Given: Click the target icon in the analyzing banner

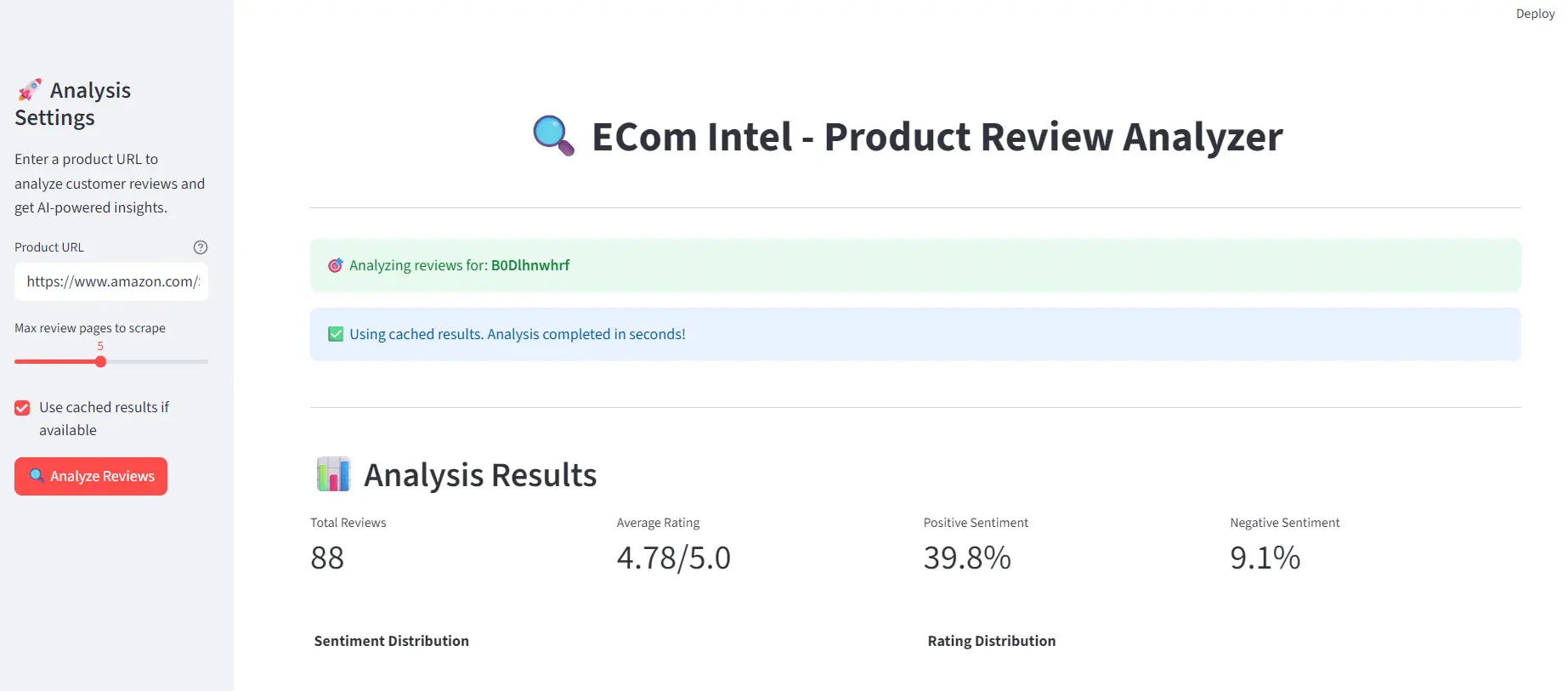Looking at the screenshot, I should coord(336,265).
